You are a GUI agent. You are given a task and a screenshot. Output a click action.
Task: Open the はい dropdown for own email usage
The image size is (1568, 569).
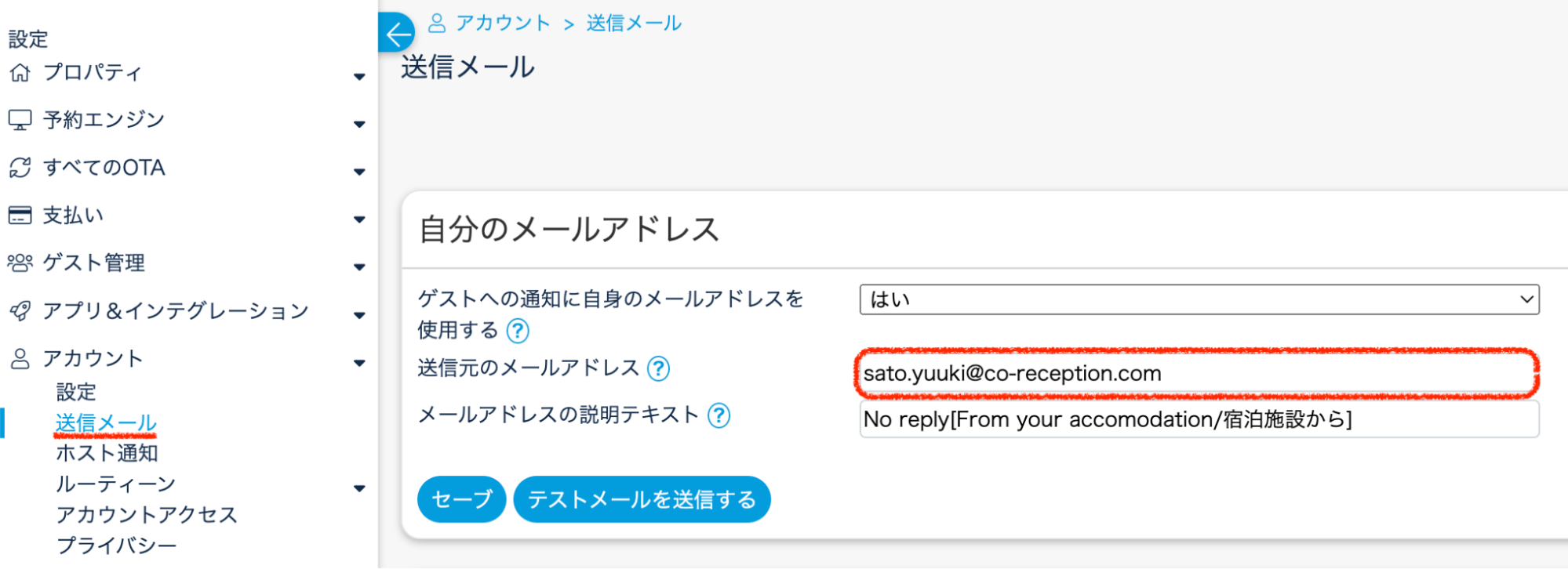(x=1199, y=299)
